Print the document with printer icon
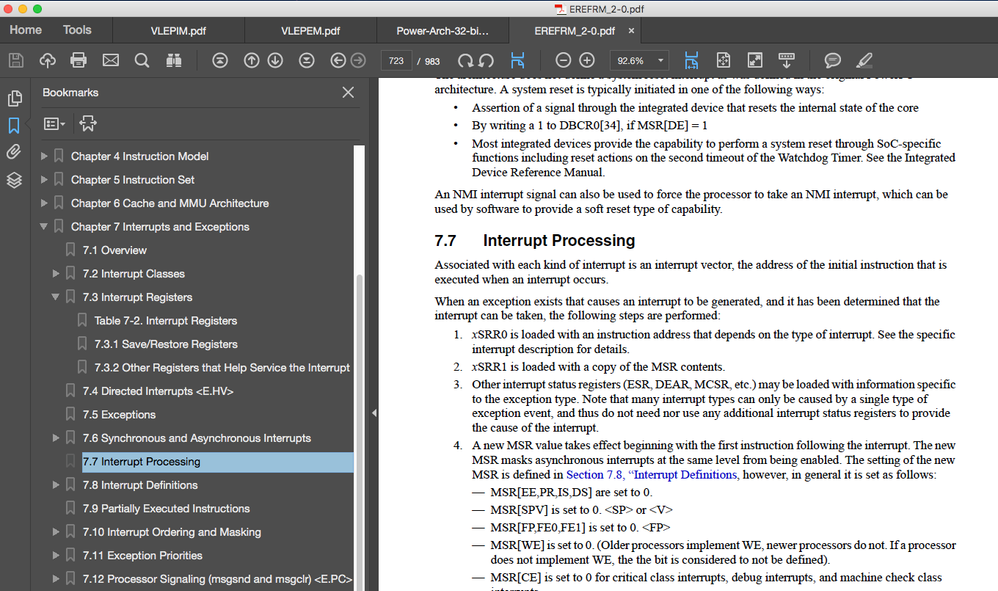998x591 pixels. coord(78,60)
